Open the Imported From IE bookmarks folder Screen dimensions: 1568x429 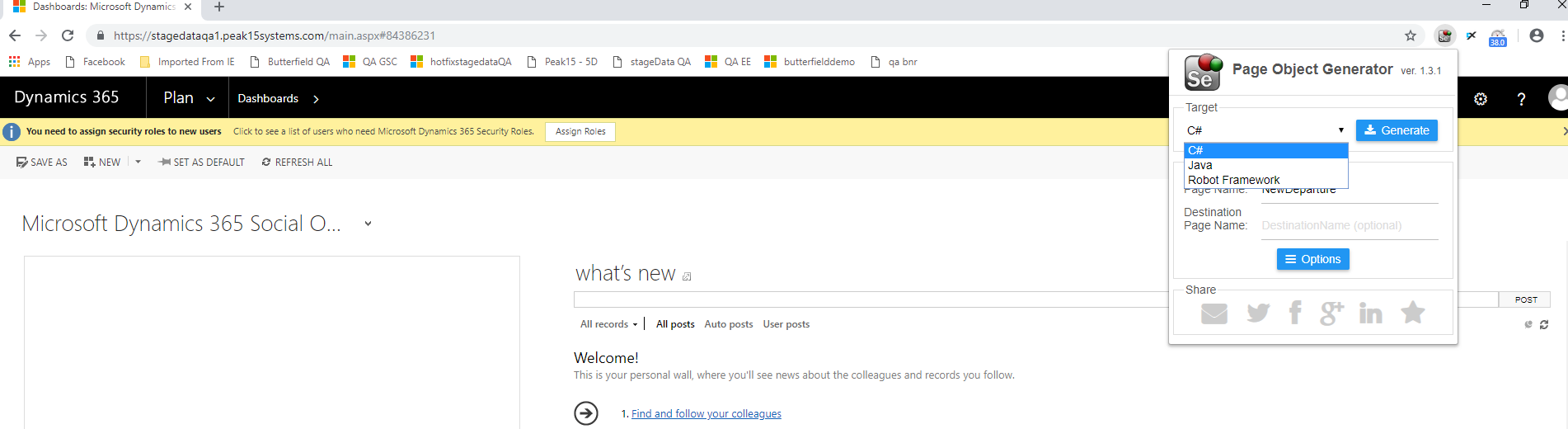187,62
